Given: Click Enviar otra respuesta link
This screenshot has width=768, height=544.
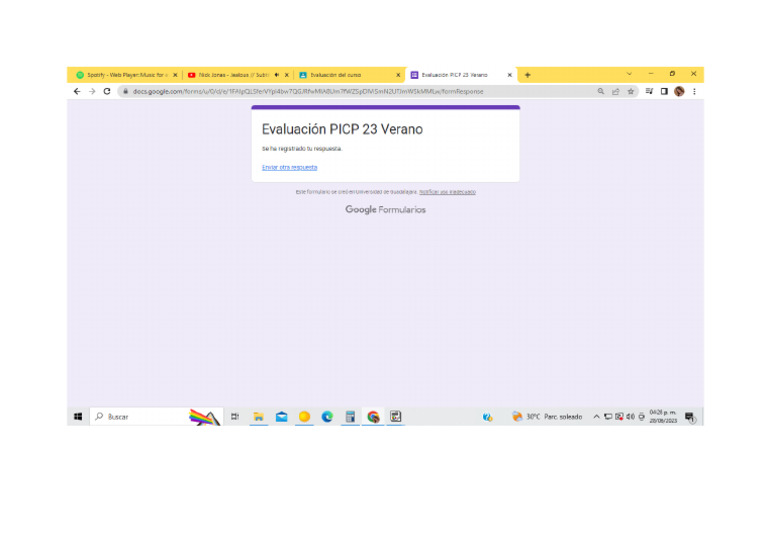Looking at the screenshot, I should pos(289,167).
